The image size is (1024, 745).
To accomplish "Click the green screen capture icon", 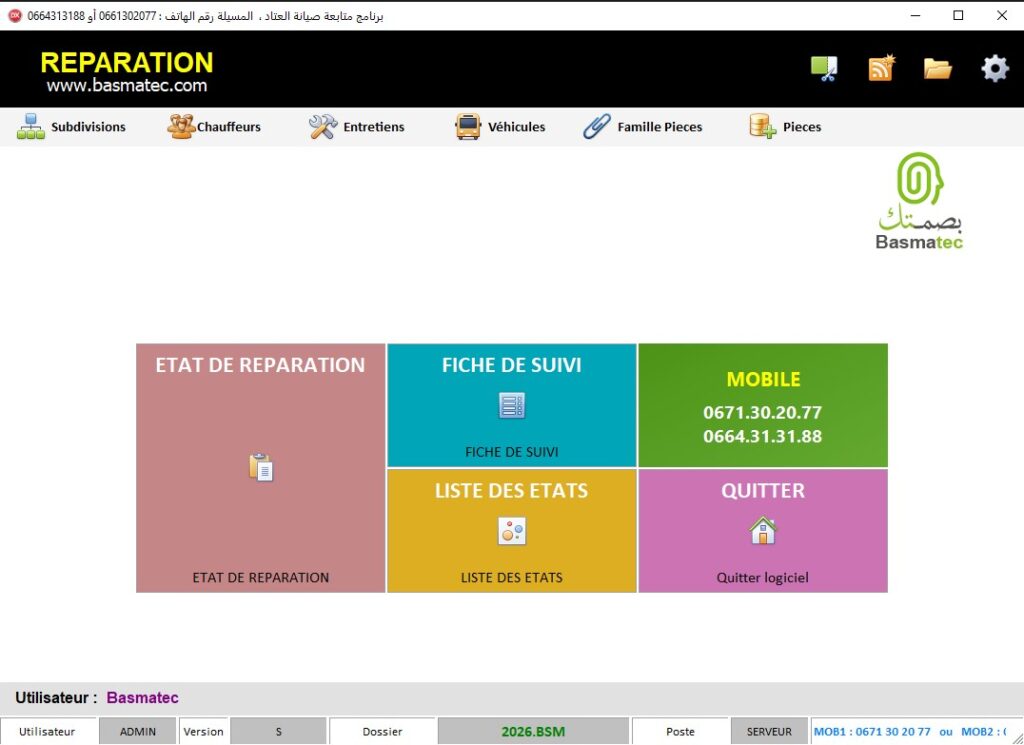I will (824, 68).
